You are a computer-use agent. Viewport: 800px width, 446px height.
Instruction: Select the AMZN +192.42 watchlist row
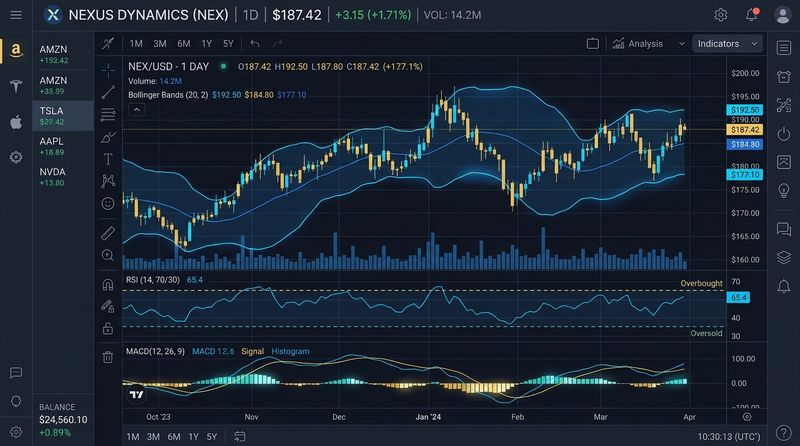(x=63, y=54)
